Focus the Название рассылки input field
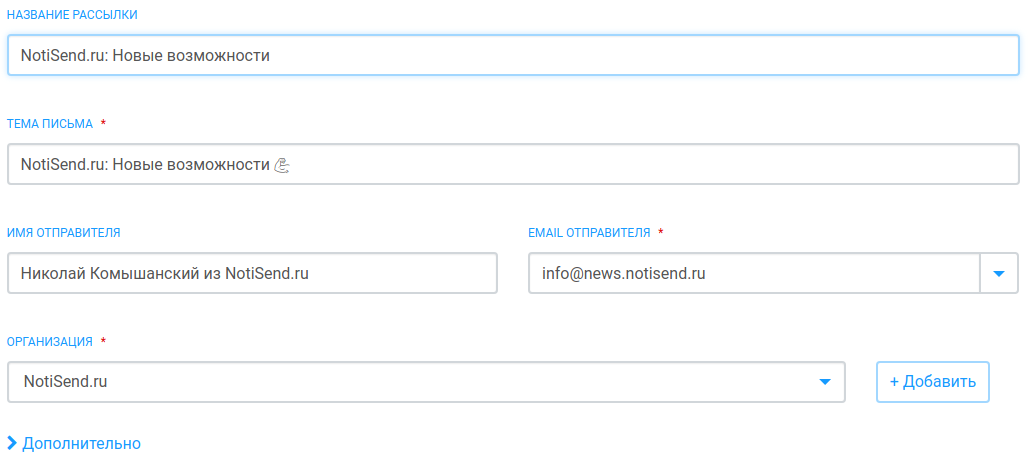Screen dimensions: 1031x465 click(x=513, y=55)
